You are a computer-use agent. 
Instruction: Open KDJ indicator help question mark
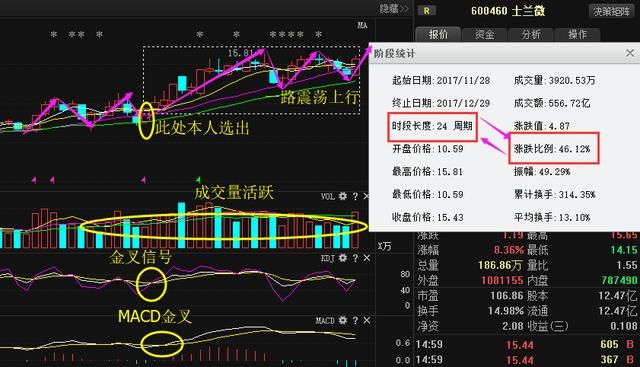coord(355,258)
